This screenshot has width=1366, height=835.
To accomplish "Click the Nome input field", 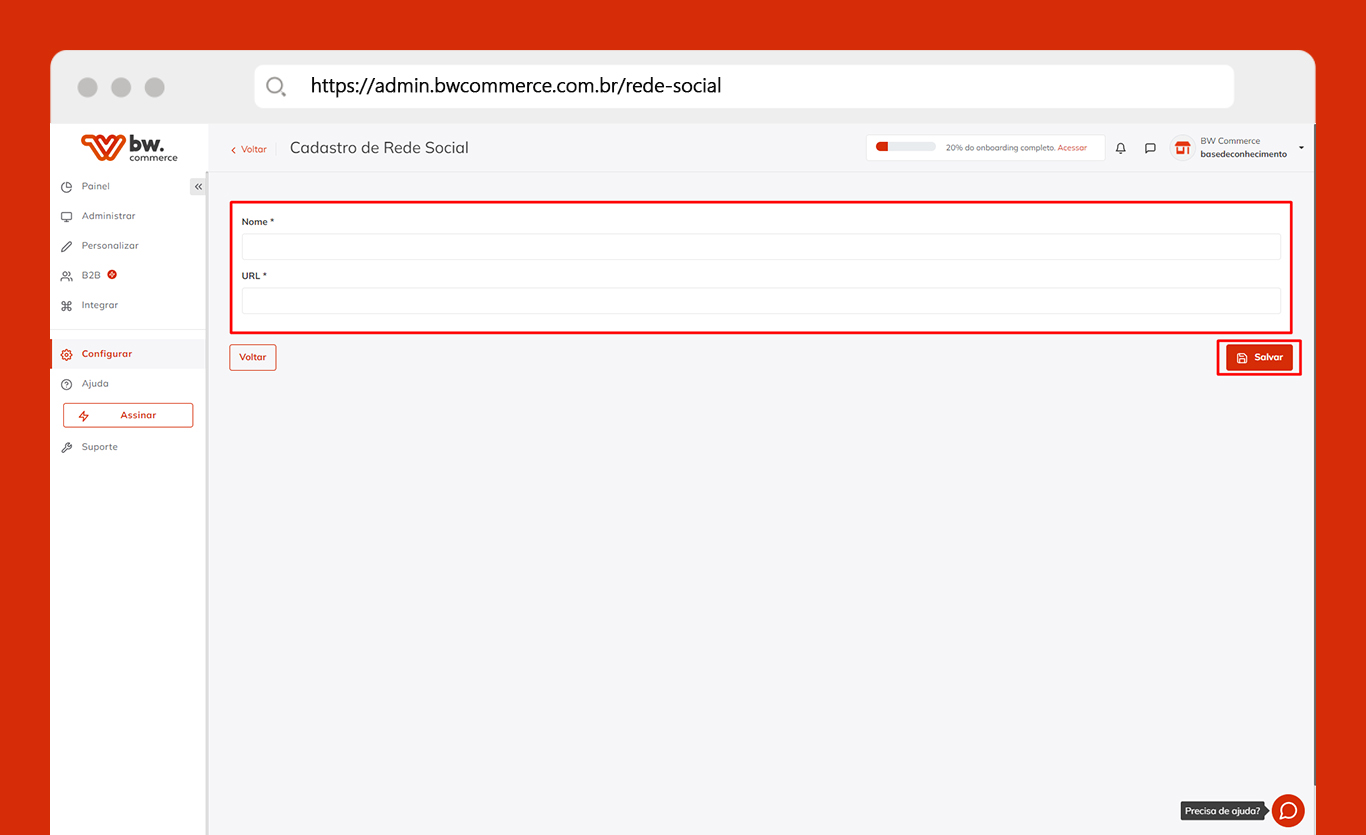I will point(761,247).
